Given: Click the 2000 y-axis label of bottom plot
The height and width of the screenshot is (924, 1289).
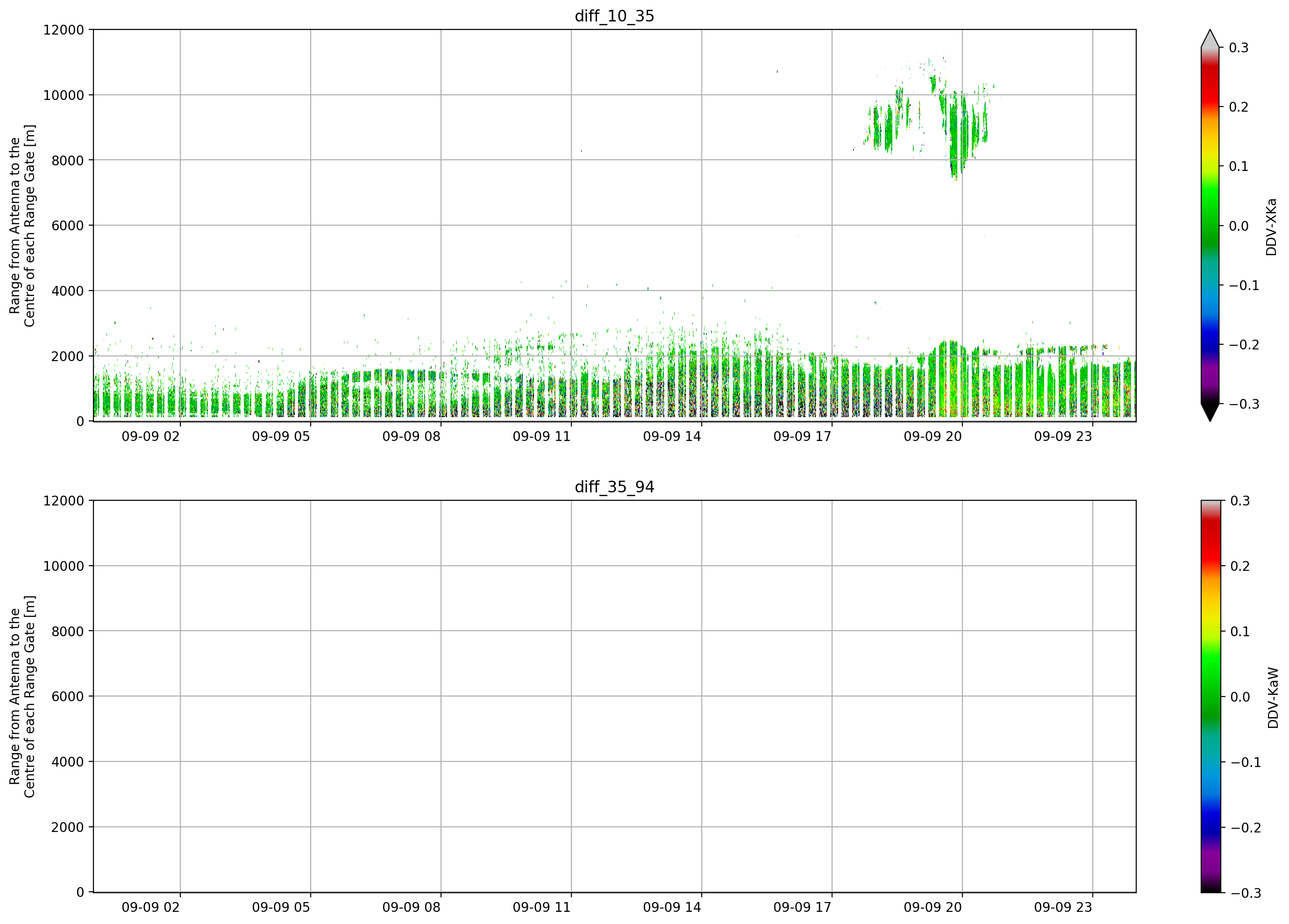Looking at the screenshot, I should point(68,827).
